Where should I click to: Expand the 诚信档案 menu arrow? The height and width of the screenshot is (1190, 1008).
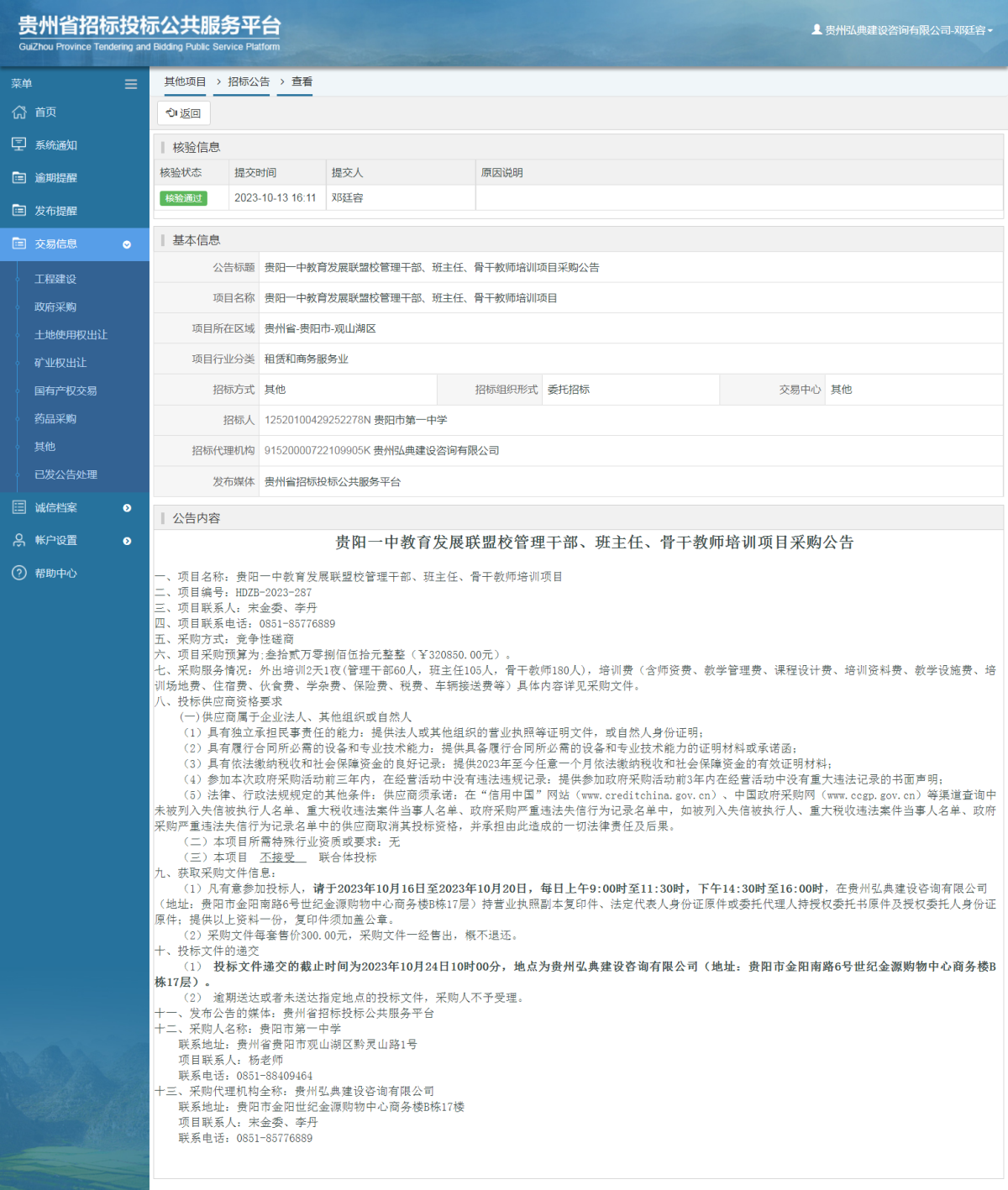tap(128, 508)
